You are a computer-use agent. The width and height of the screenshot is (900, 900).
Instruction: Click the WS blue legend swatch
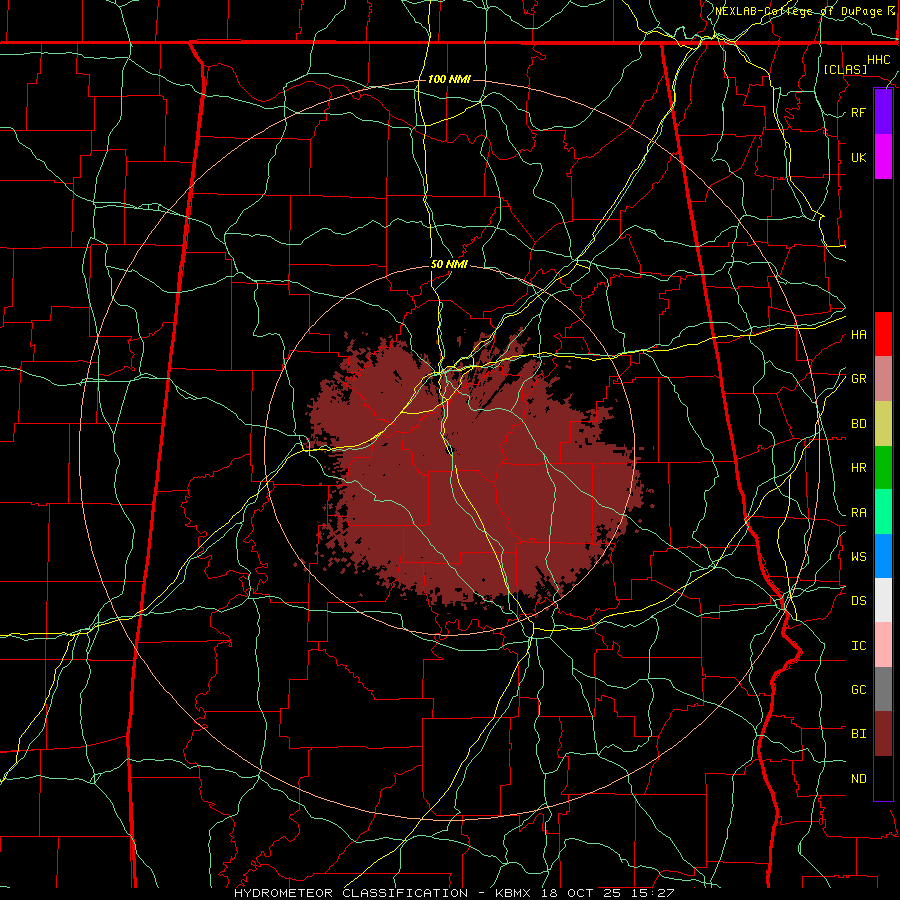(883, 556)
